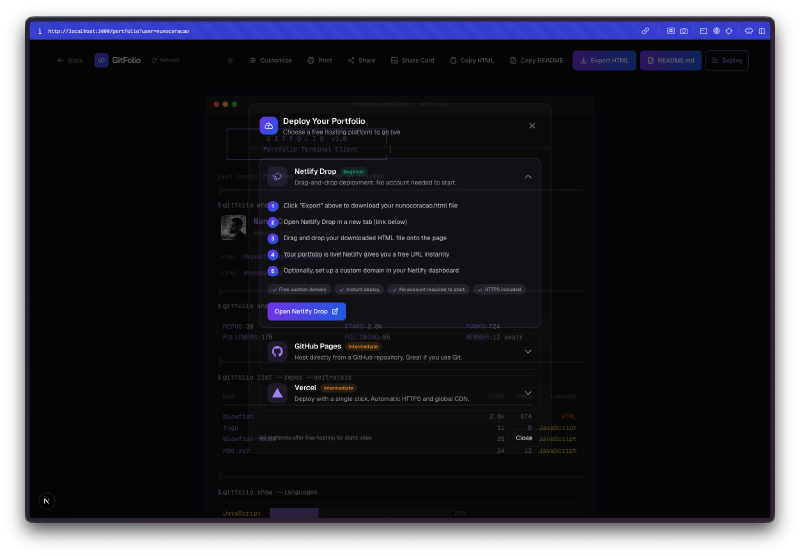This screenshot has width=800, height=556.
Task: Open the Customize toolbar option
Action: point(270,60)
